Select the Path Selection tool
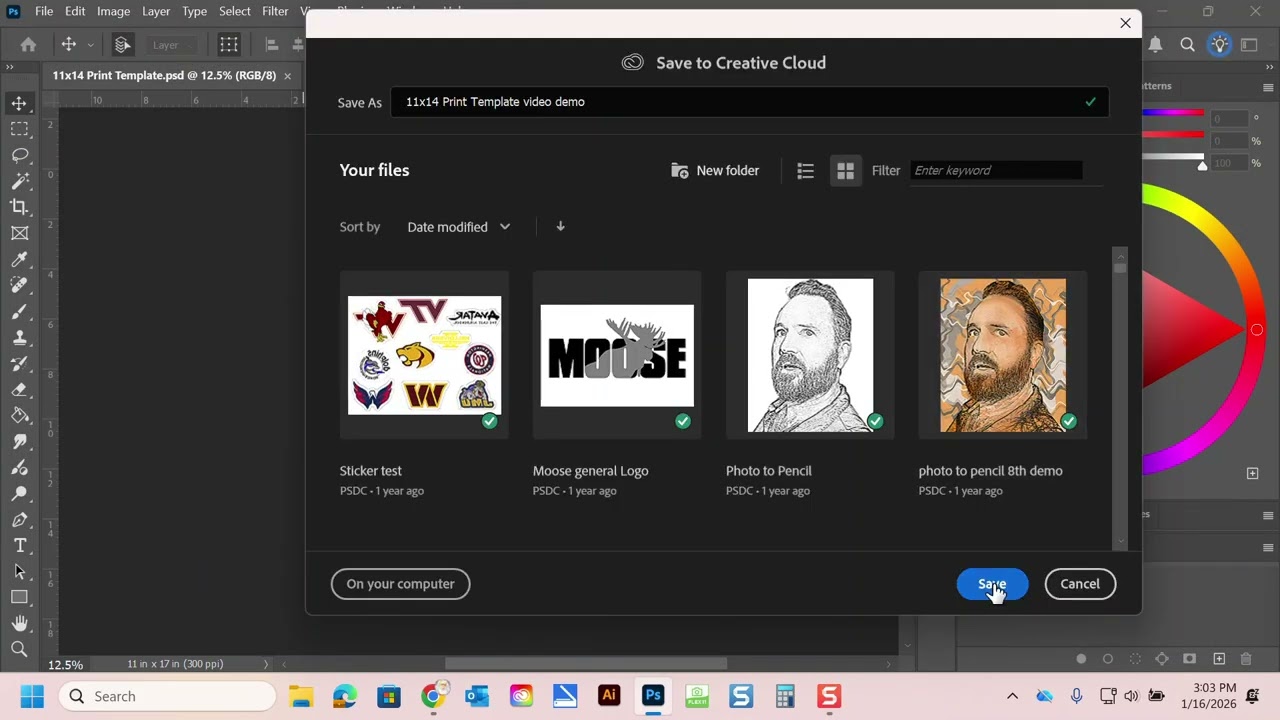1280x720 pixels. 19,571
